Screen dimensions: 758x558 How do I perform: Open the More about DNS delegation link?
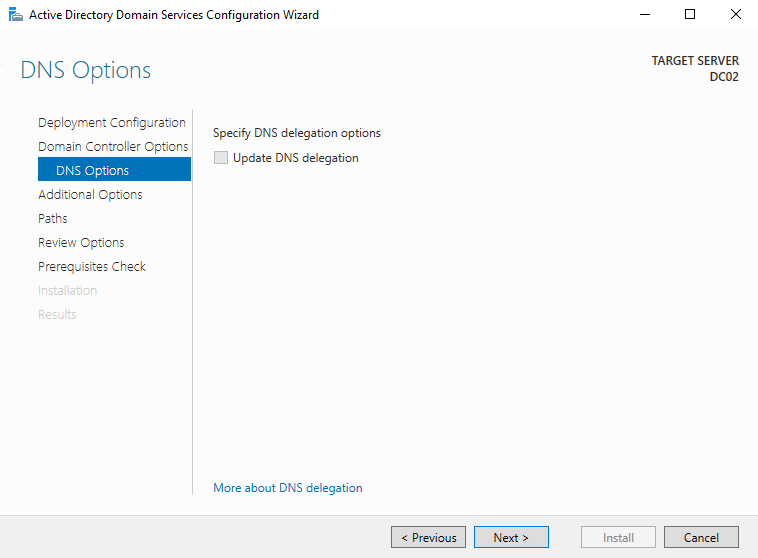288,488
